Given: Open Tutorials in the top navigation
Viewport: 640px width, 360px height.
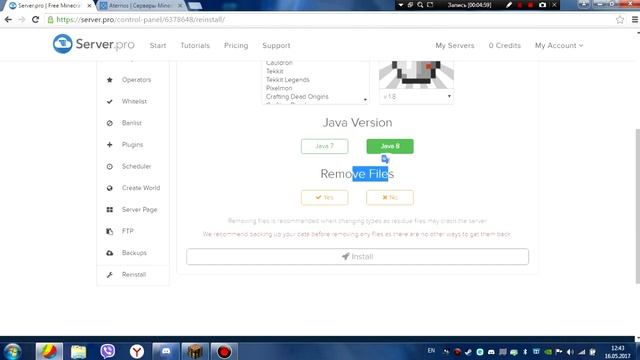Looking at the screenshot, I should tap(195, 45).
